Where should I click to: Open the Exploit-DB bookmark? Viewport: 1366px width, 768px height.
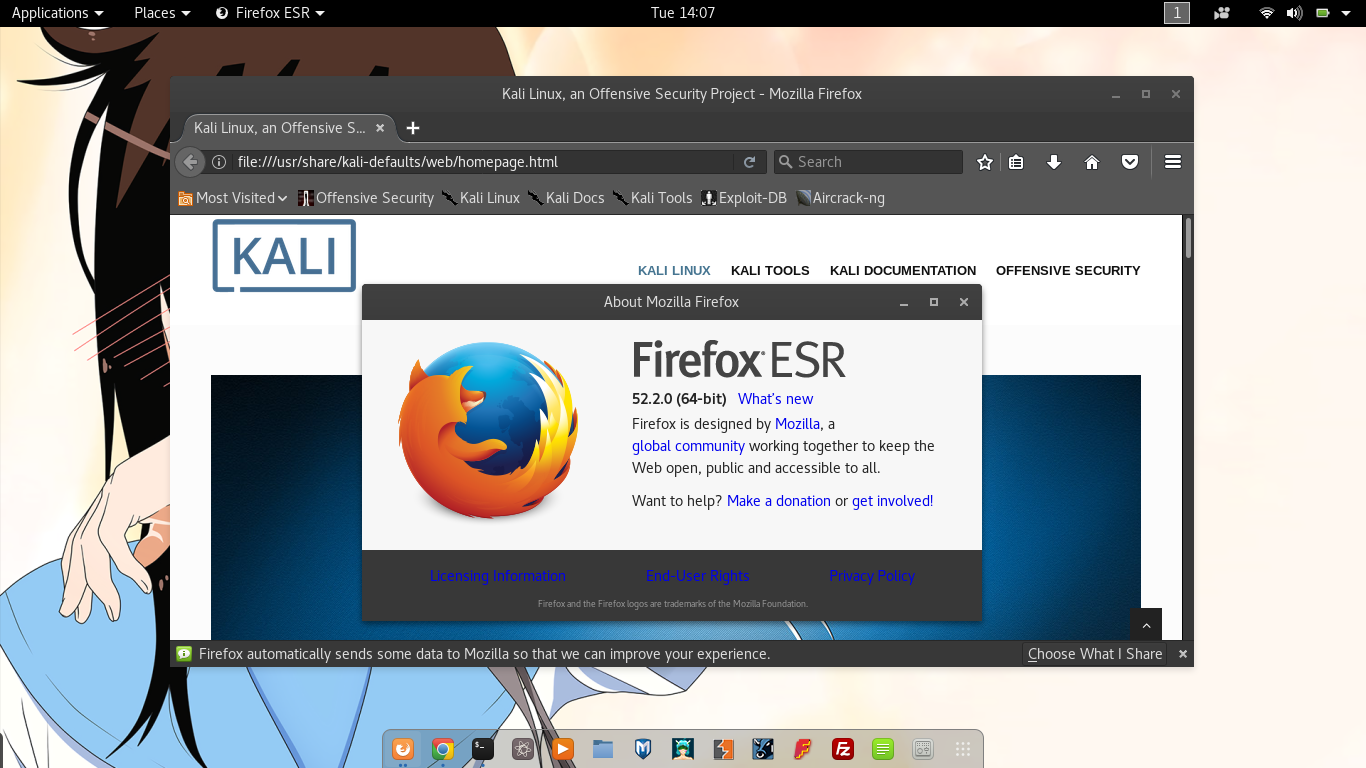[744, 198]
